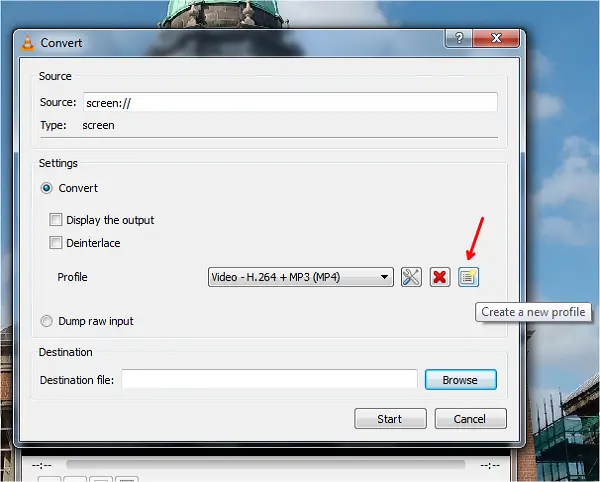Focus the Source text field
Screen dimensions: 600x482
[x=290, y=102]
